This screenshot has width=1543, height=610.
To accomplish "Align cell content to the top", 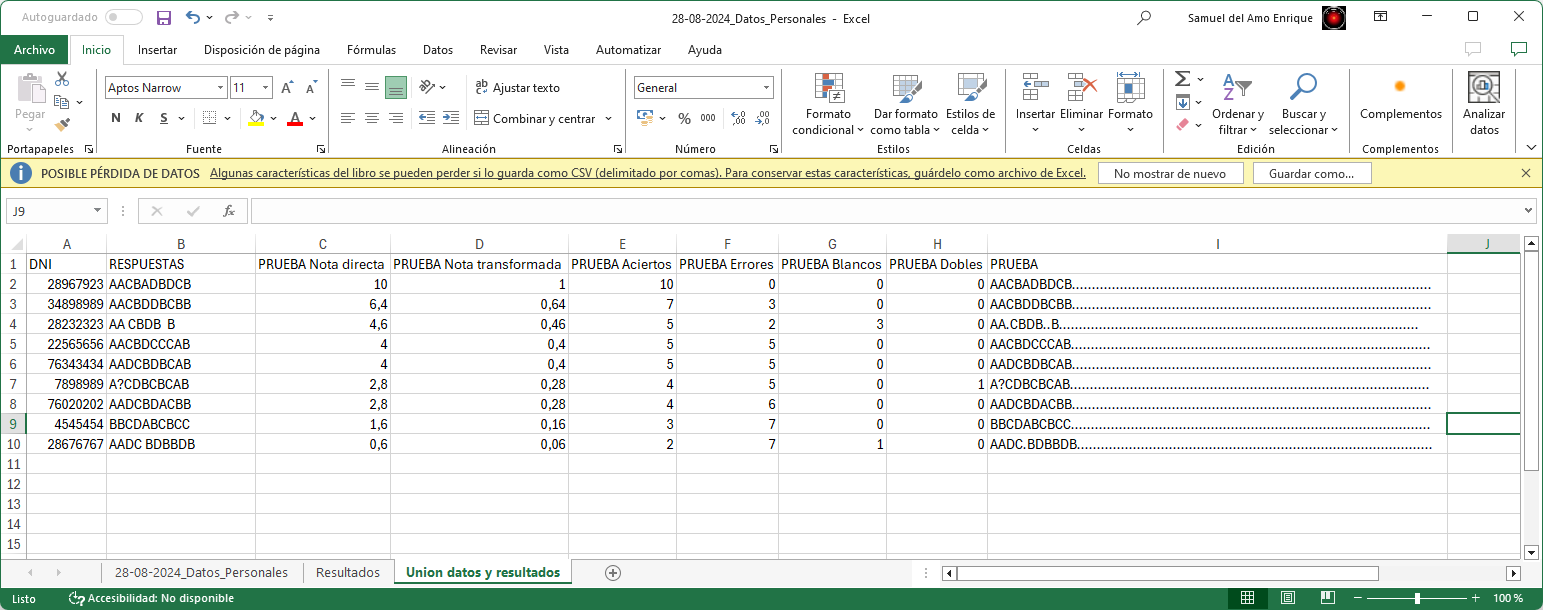I will tap(348, 87).
